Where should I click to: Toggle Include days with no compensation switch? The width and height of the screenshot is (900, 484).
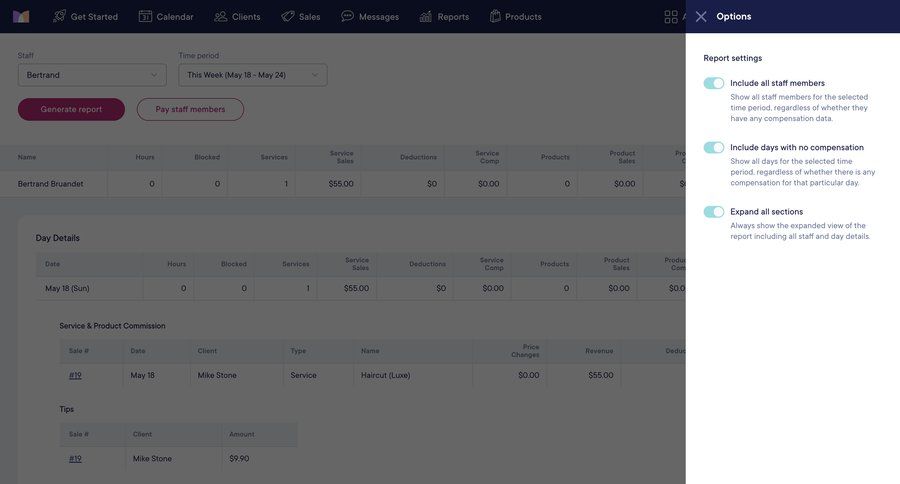(713, 148)
